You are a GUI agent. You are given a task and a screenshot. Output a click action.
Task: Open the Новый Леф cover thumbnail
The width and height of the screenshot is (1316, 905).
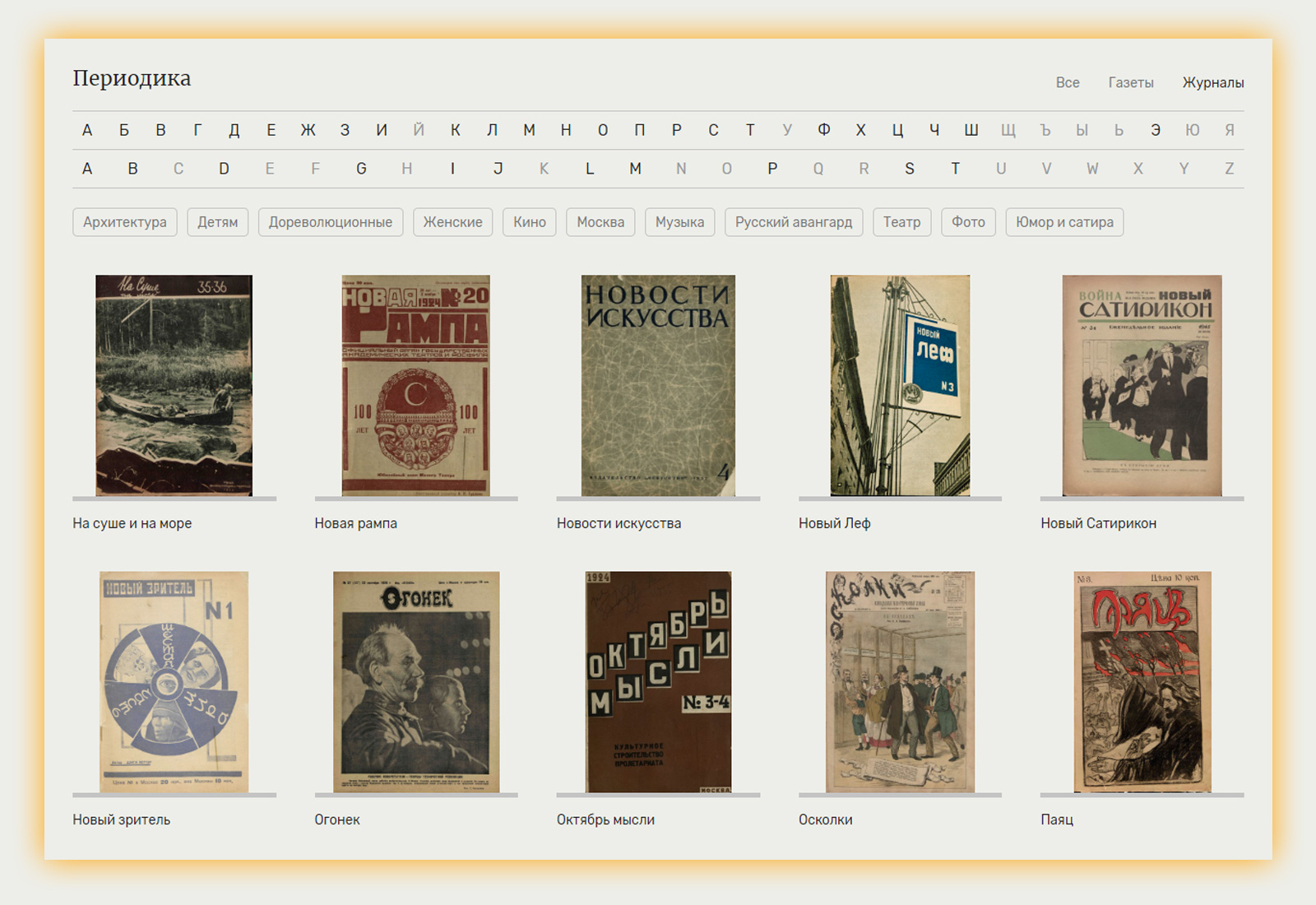coord(900,385)
